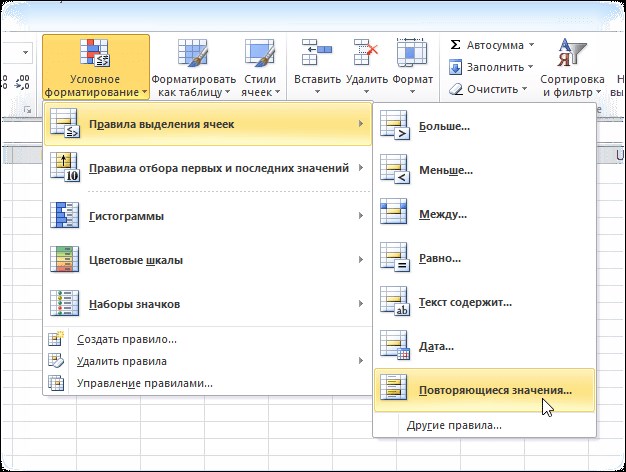Viewport: 626px width, 472px height.
Task: Click the Заполнить fill-down icon
Action: pos(455,67)
